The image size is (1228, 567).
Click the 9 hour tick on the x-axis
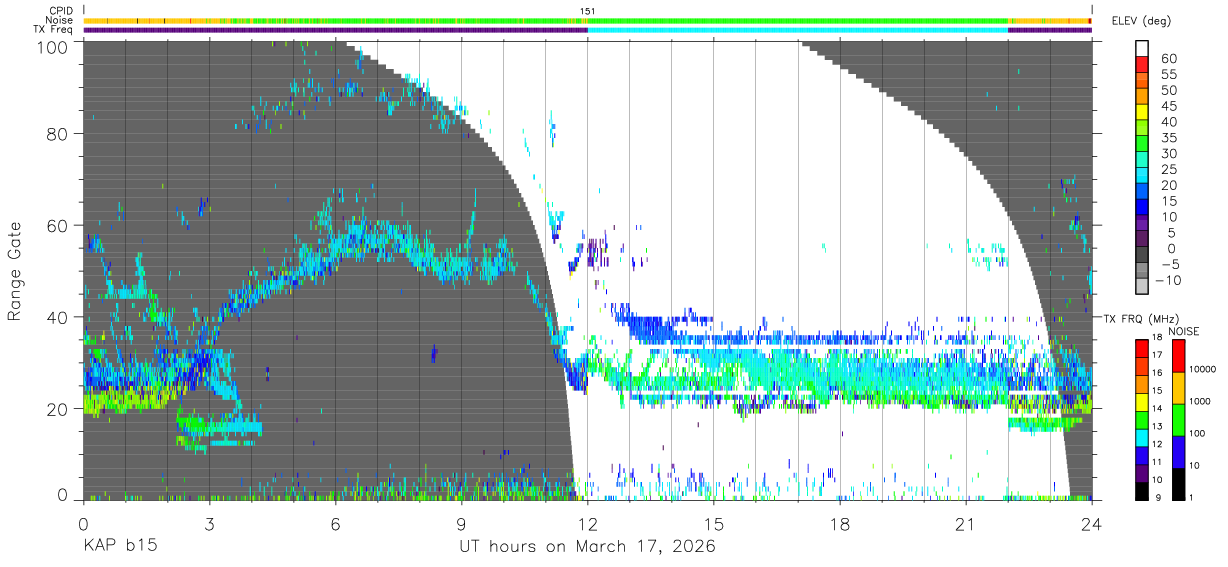pos(462,524)
